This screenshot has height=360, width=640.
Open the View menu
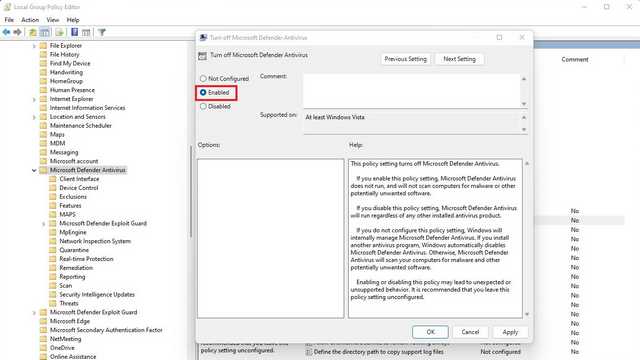[53, 20]
